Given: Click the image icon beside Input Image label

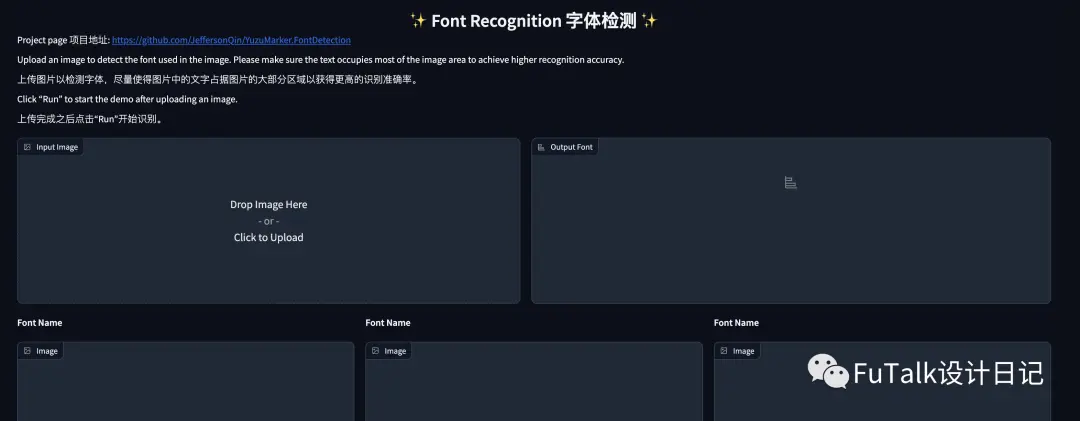Looking at the screenshot, I should coord(28,147).
